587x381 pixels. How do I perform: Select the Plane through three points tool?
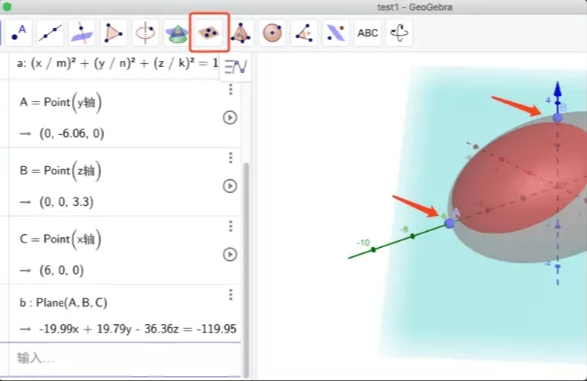click(x=209, y=33)
